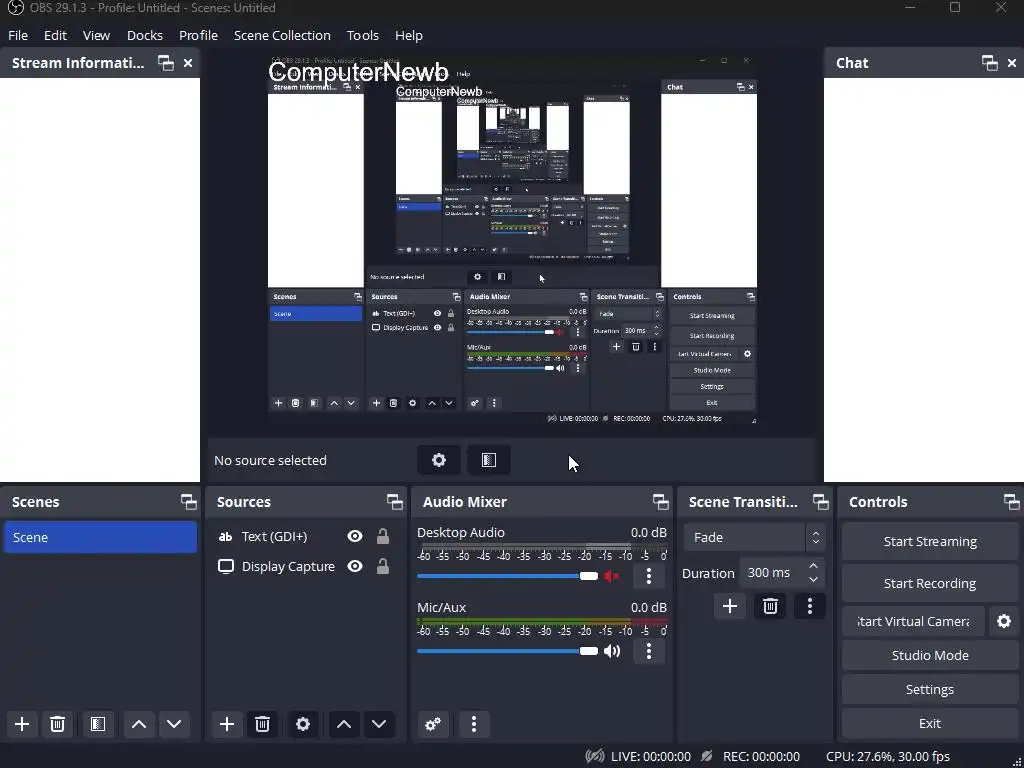Open the Help menu

pyautogui.click(x=409, y=35)
